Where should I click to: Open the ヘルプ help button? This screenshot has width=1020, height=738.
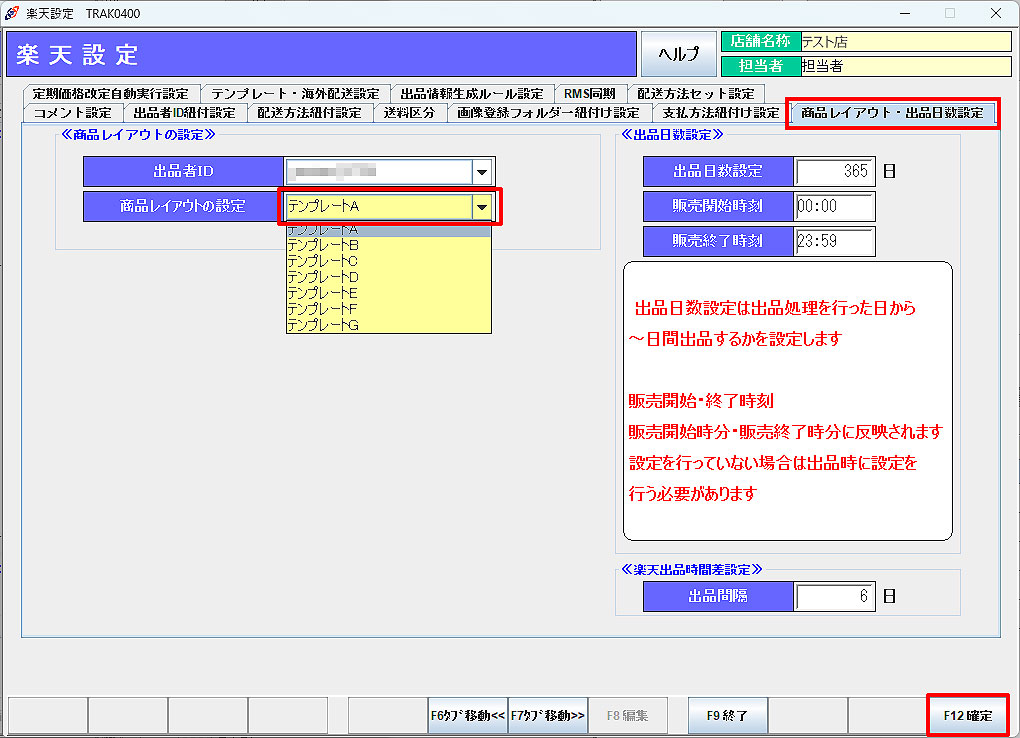[679, 54]
